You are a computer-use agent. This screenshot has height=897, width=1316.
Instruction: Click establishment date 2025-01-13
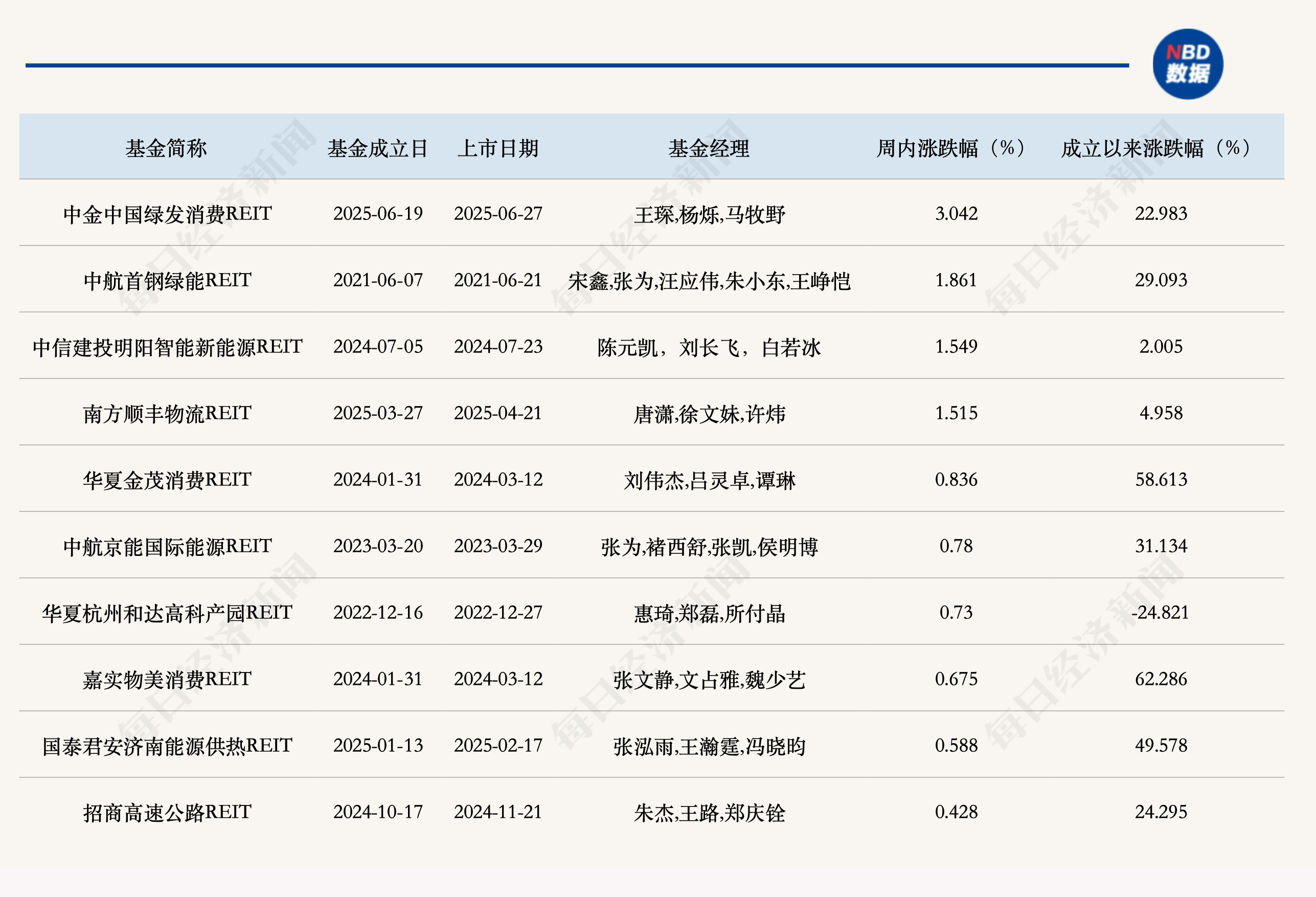pyautogui.click(x=378, y=745)
